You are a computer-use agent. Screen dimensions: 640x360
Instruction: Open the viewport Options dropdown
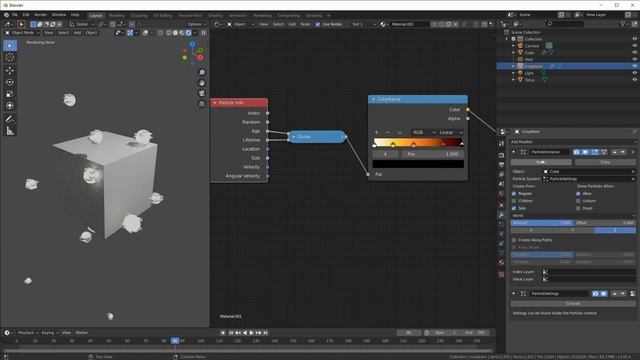pyautogui.click(x=197, y=24)
